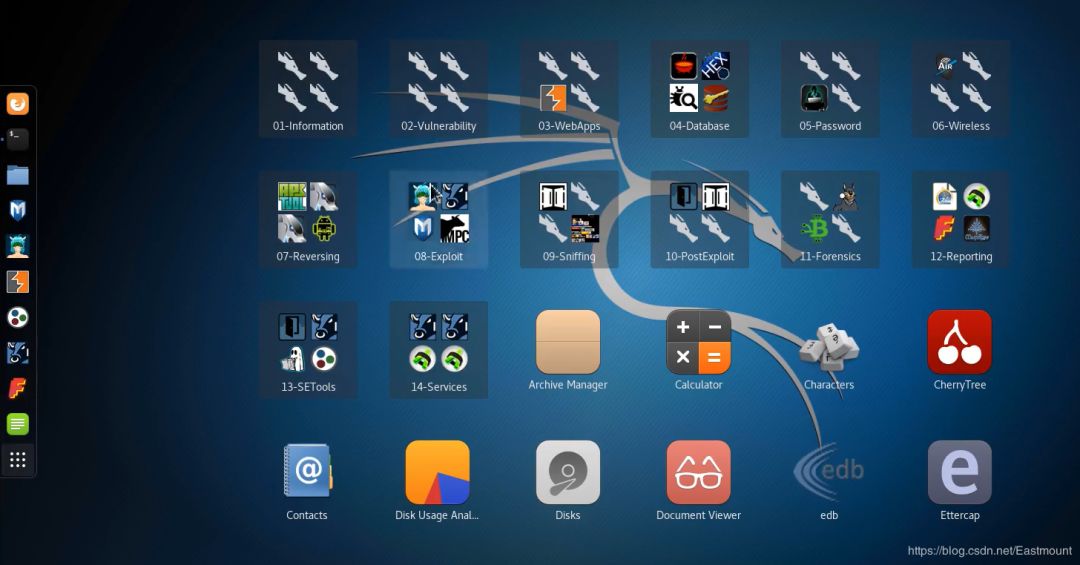Click the Document Viewer label
The width and height of the screenshot is (1080, 565).
click(698, 515)
